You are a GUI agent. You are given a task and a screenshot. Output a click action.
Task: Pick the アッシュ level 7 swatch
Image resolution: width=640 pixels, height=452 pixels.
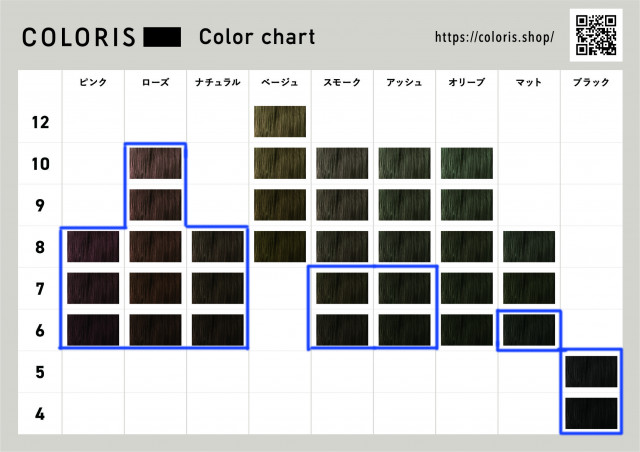(404, 288)
